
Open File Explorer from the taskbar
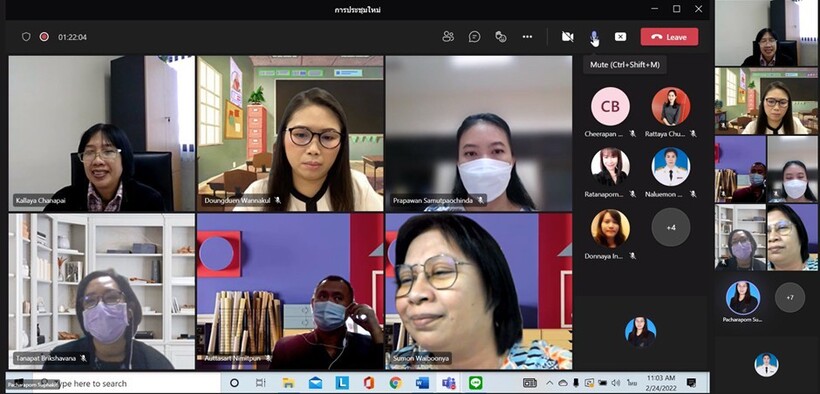click(288, 383)
